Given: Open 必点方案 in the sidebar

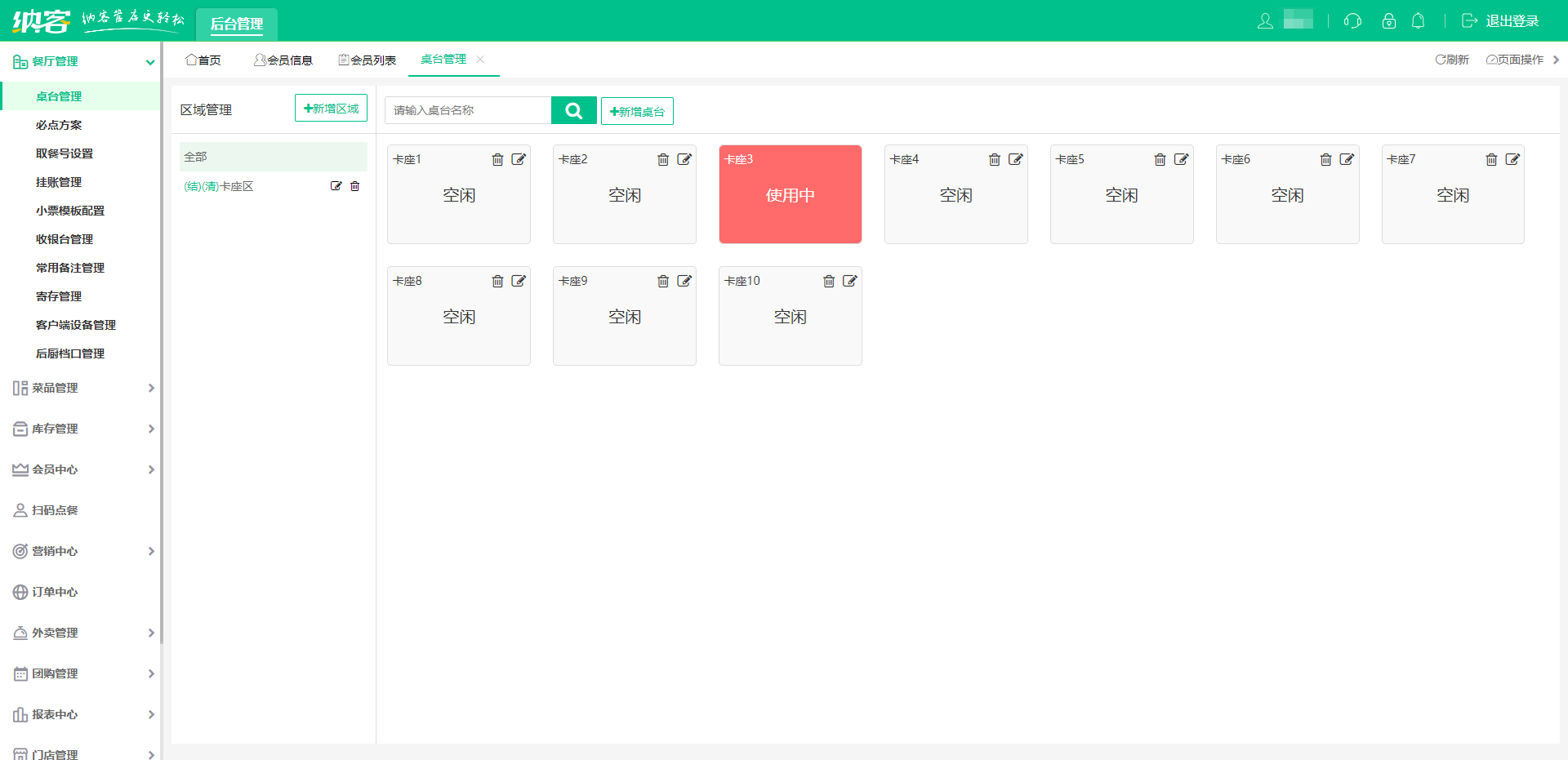Looking at the screenshot, I should [x=59, y=125].
